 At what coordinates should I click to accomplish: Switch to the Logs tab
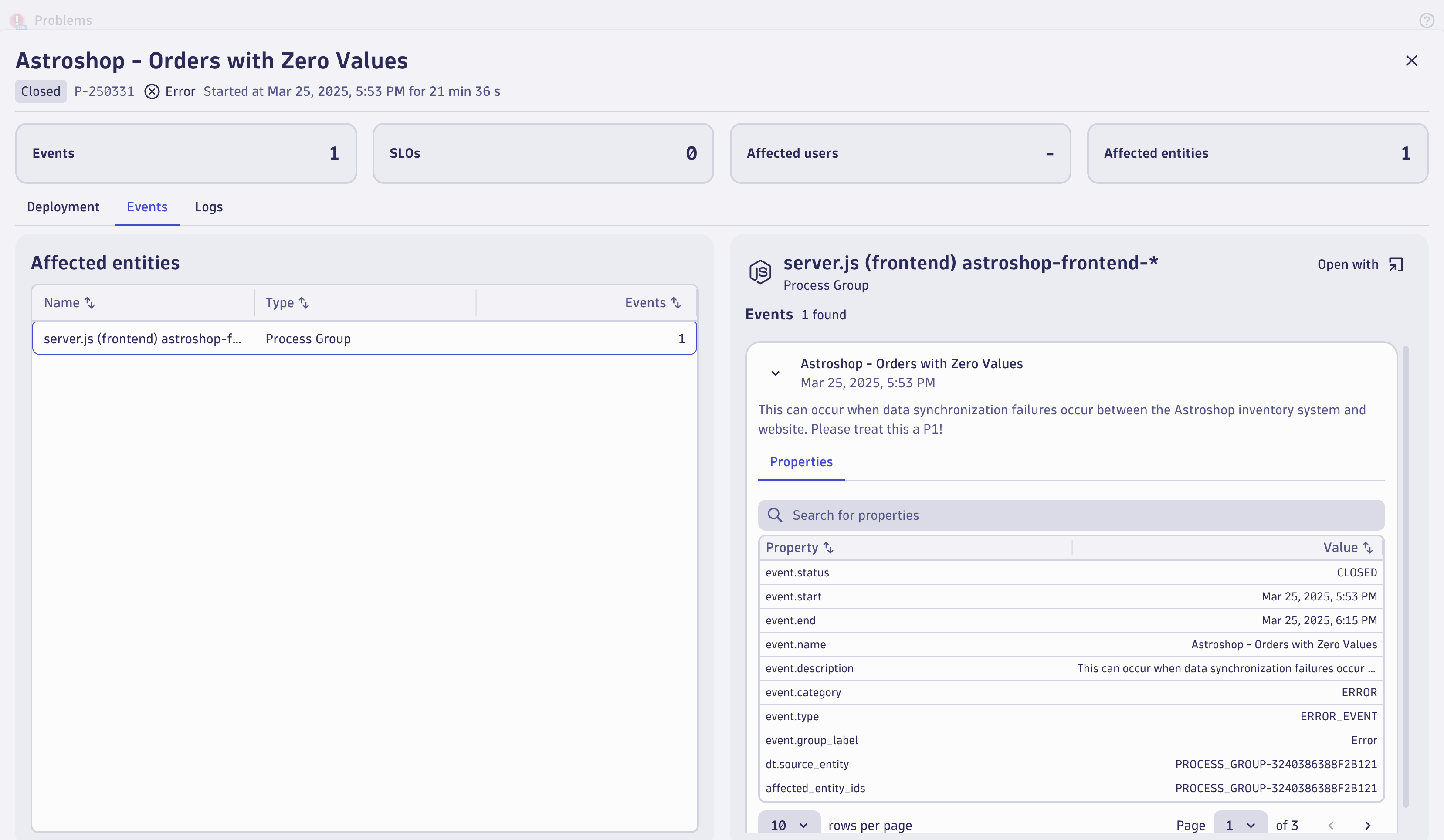(x=209, y=207)
